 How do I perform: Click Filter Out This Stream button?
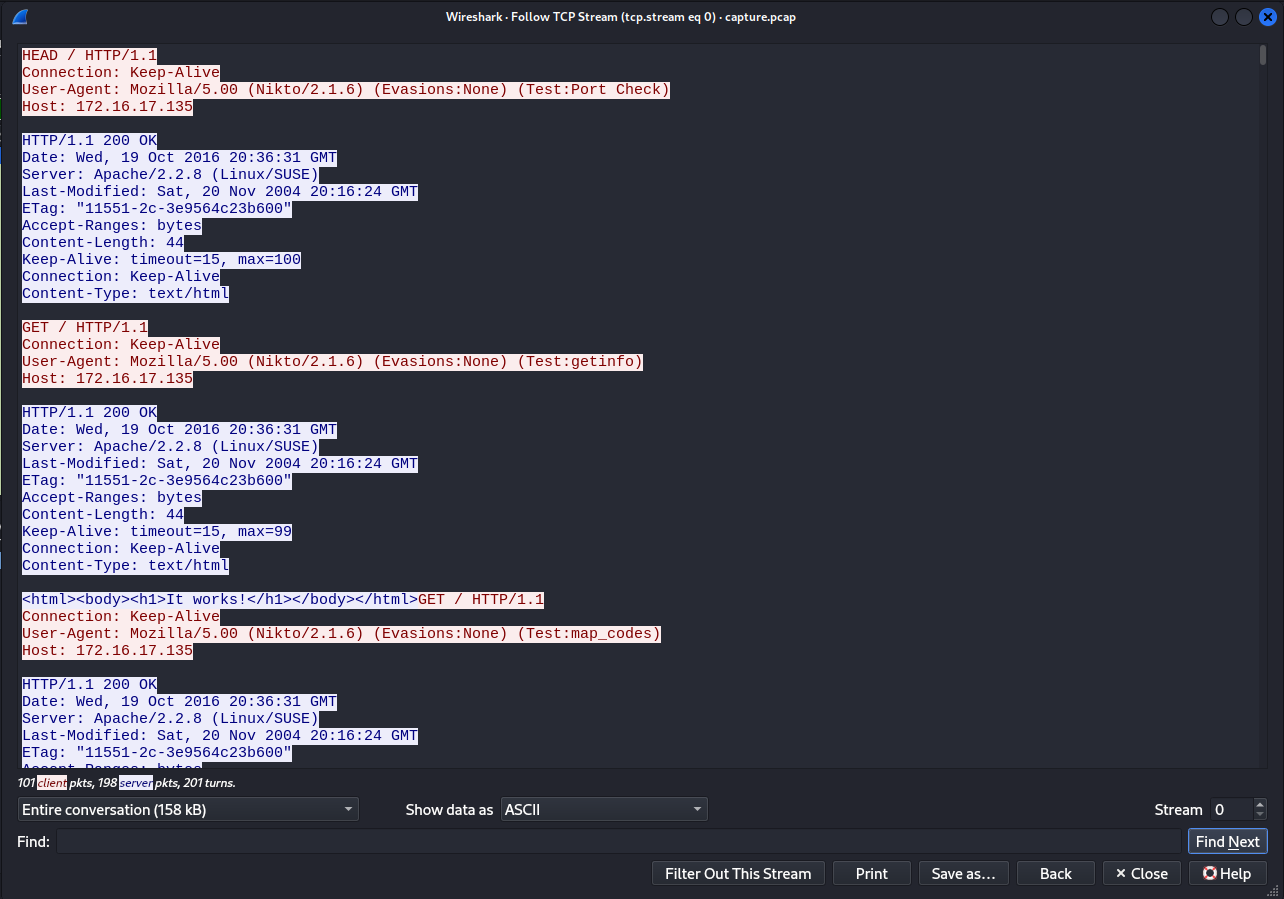pos(738,873)
